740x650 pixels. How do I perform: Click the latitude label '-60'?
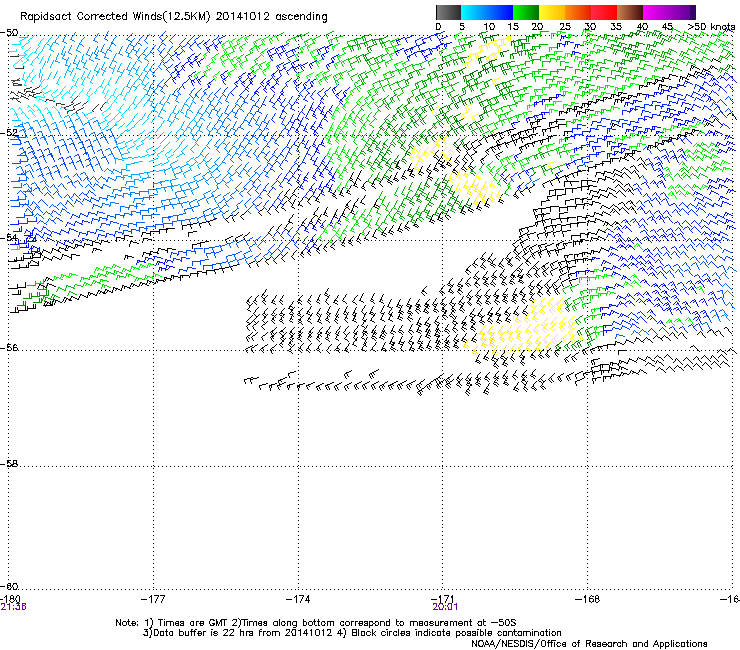[x=9, y=586]
